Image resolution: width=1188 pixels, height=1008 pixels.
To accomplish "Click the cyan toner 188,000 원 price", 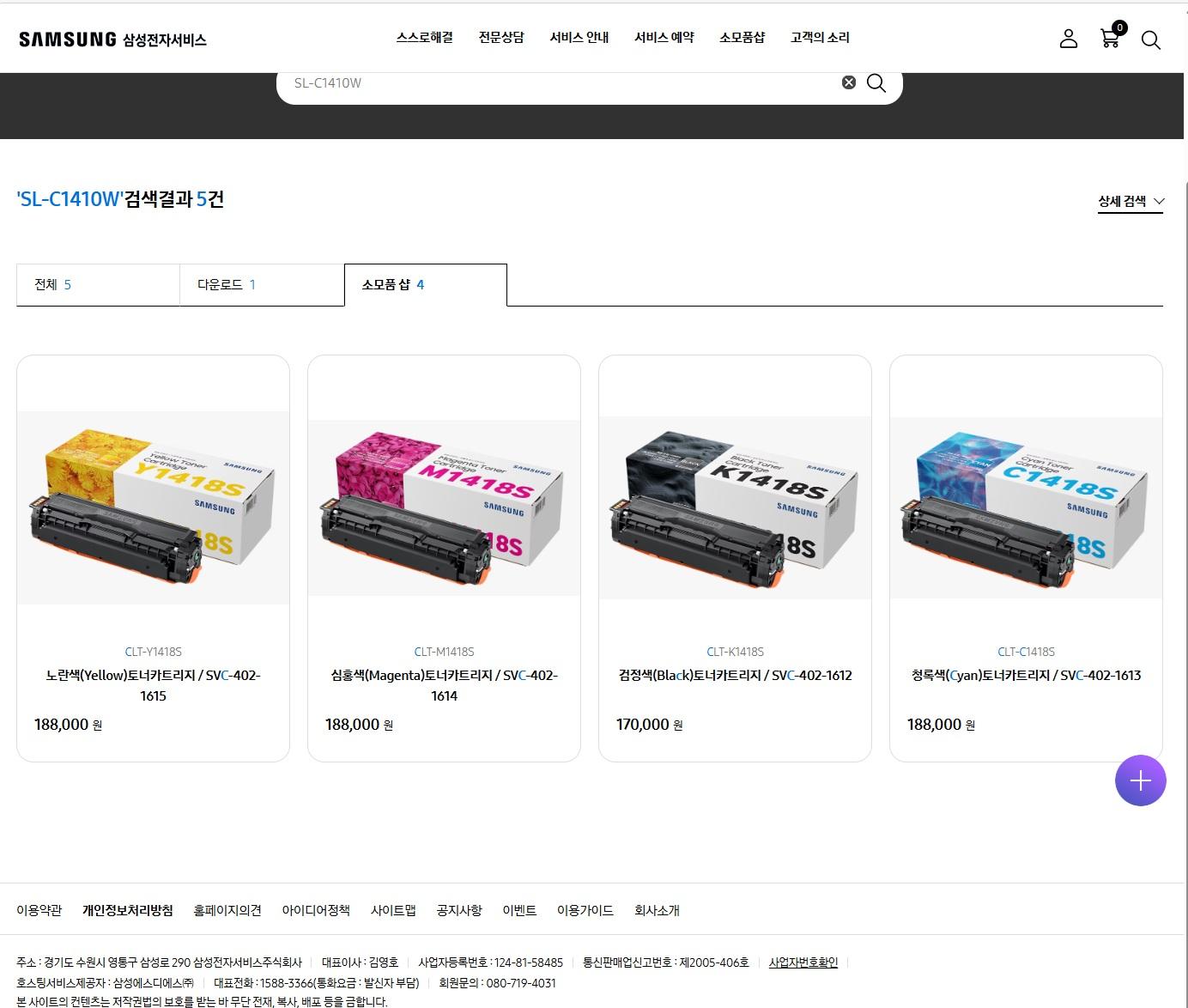I will coord(941,725).
